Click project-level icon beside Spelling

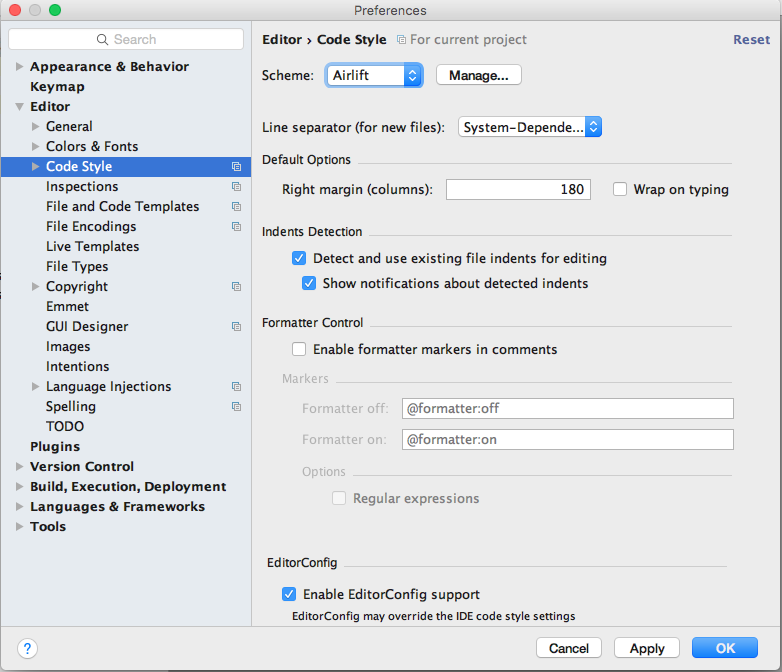(237, 407)
